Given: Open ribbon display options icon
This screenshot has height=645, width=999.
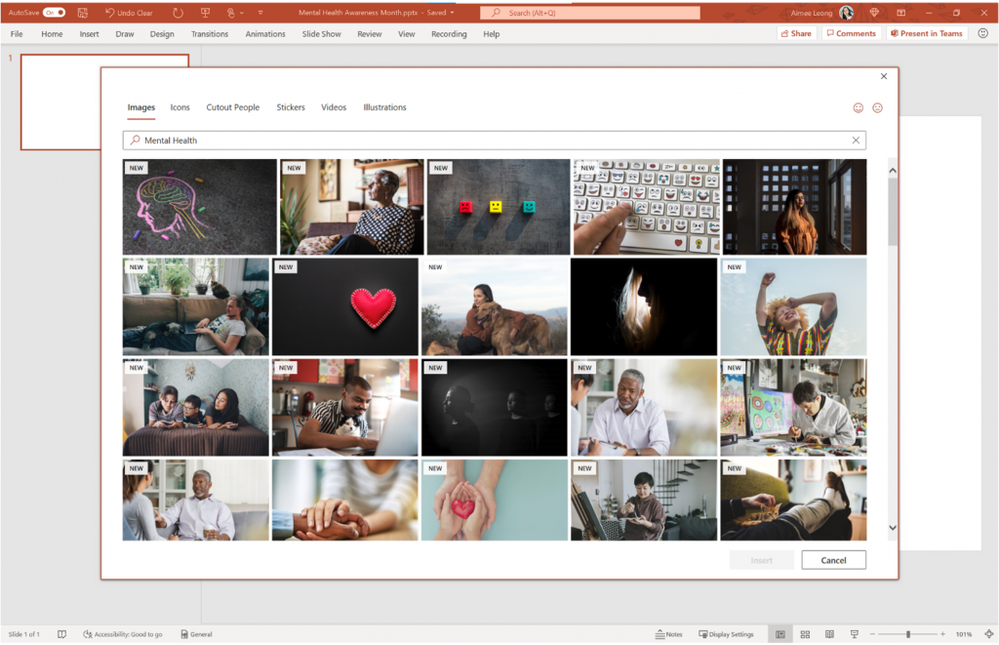Looking at the screenshot, I should pos(901,12).
